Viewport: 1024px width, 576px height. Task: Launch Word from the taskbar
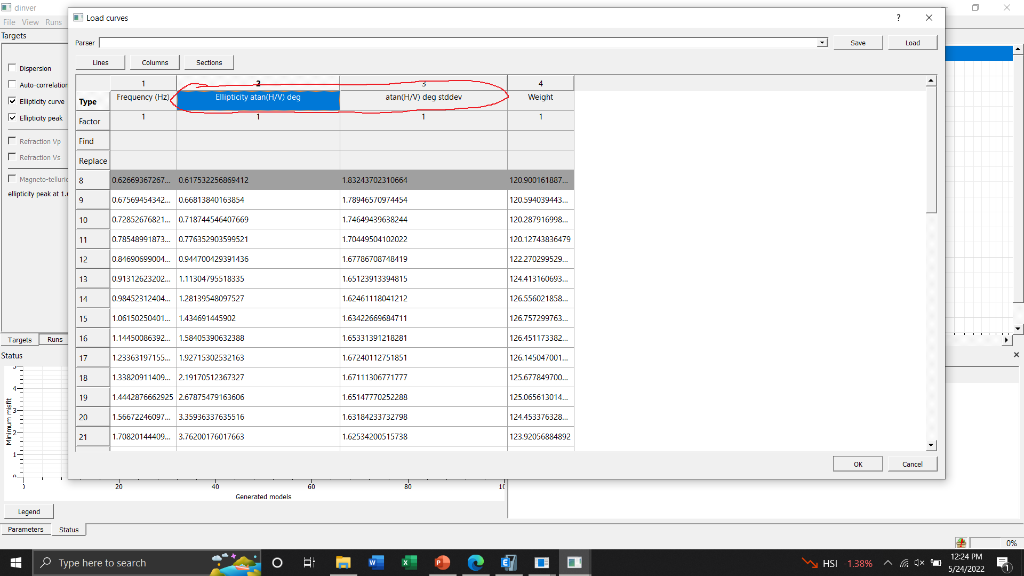click(x=377, y=562)
